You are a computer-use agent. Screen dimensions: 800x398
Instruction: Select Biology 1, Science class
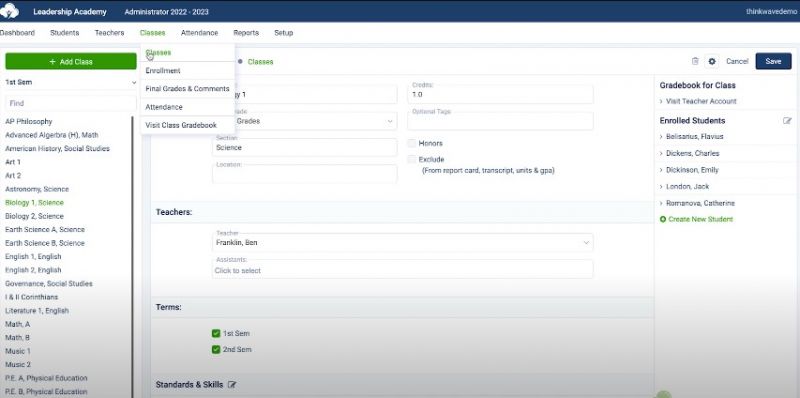(34, 203)
